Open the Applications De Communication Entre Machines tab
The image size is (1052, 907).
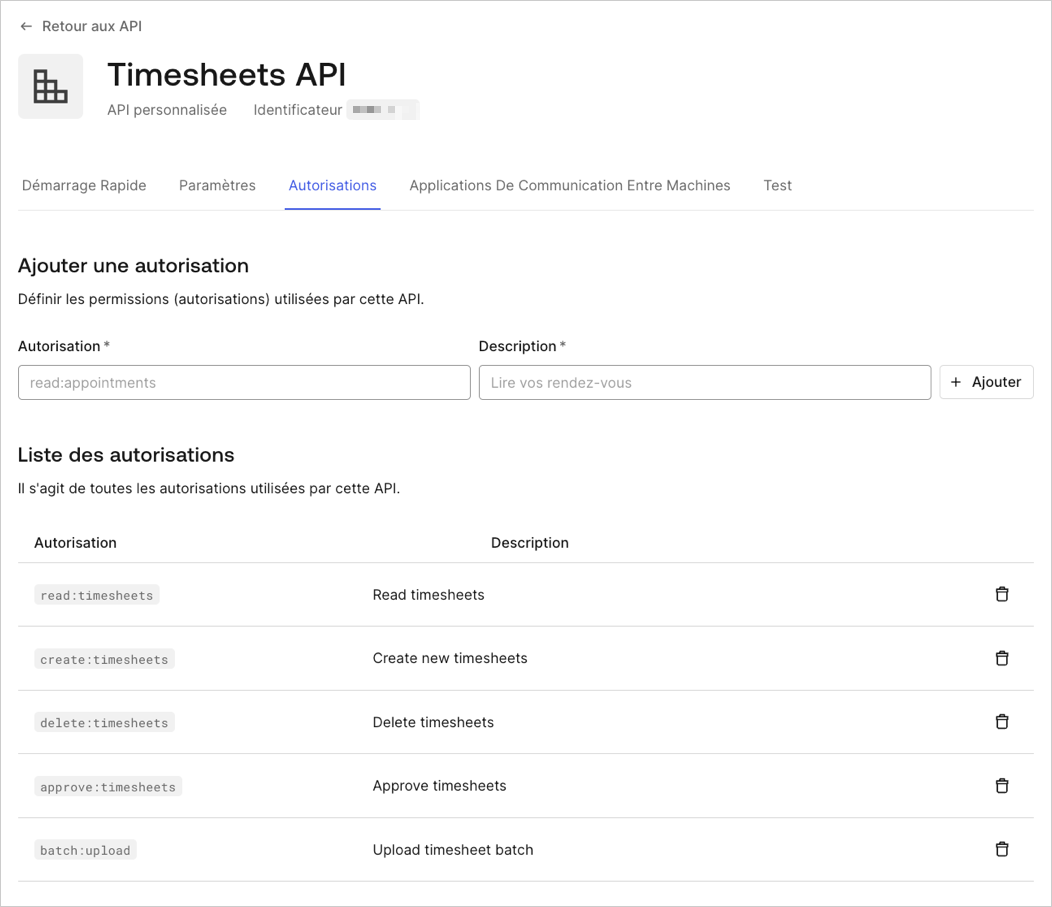tap(569, 185)
